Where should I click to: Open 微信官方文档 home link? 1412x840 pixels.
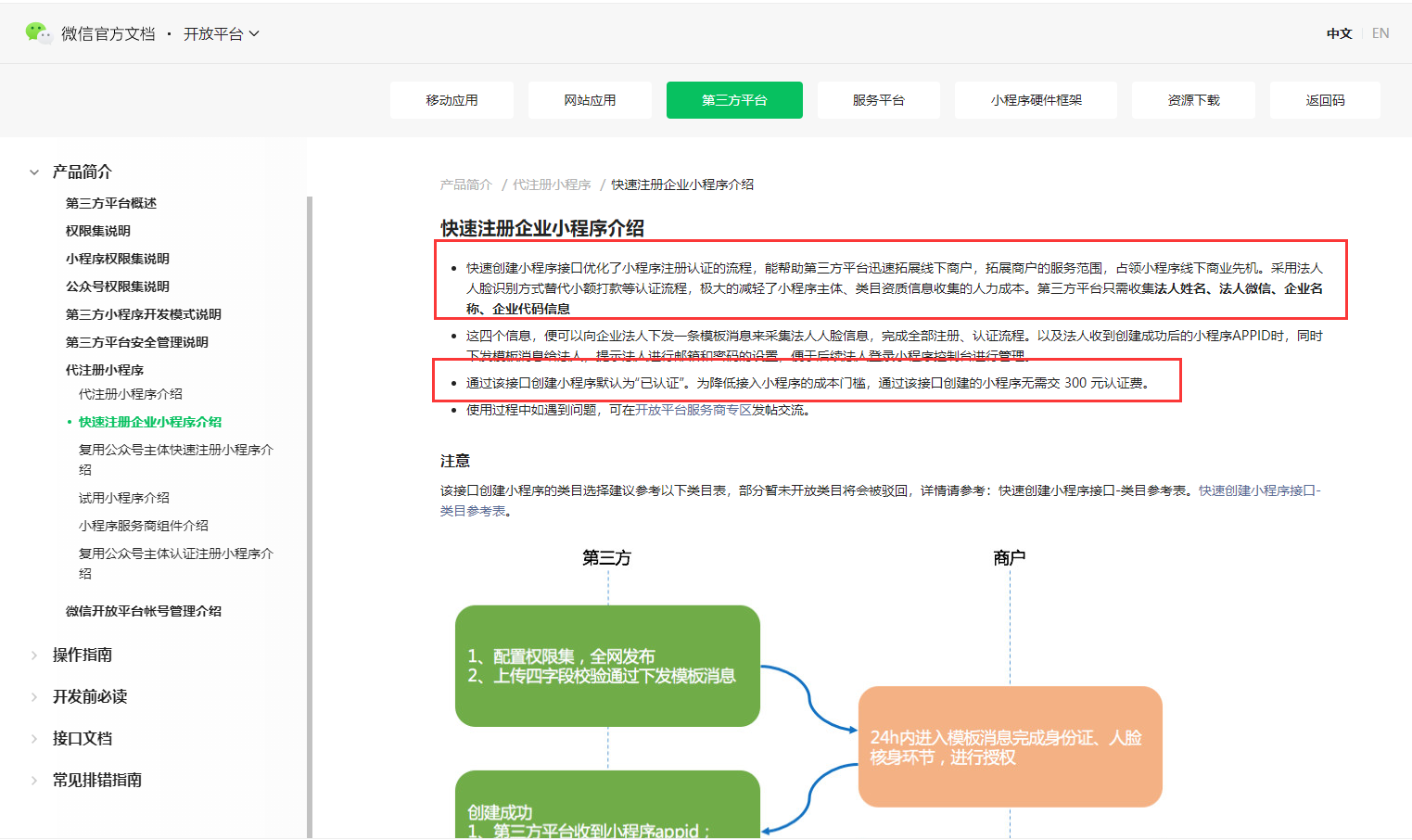click(x=108, y=33)
